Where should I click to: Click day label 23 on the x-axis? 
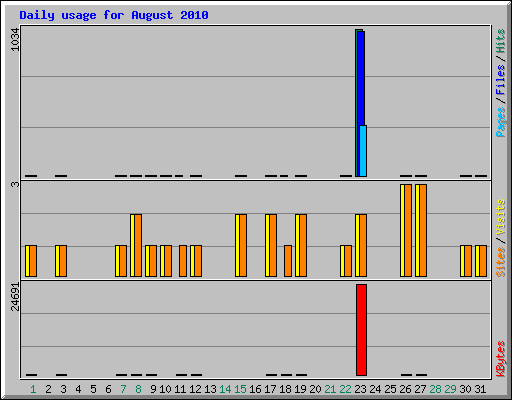(360, 389)
